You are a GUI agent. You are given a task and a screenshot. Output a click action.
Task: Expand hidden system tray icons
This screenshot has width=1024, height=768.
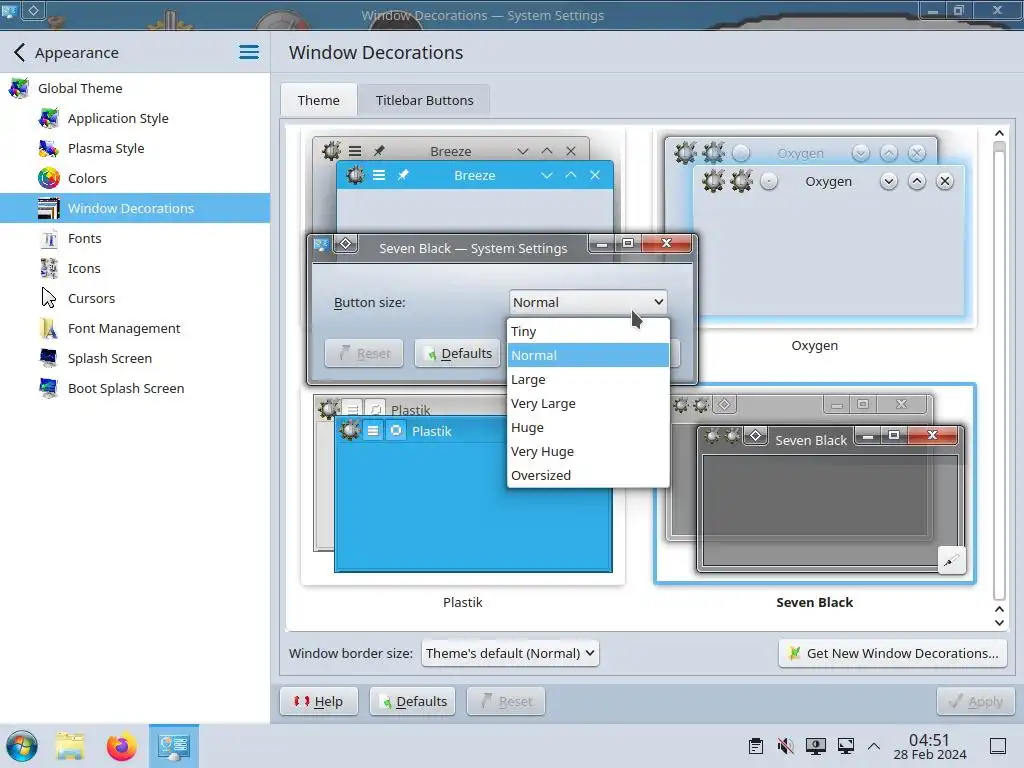click(874, 746)
